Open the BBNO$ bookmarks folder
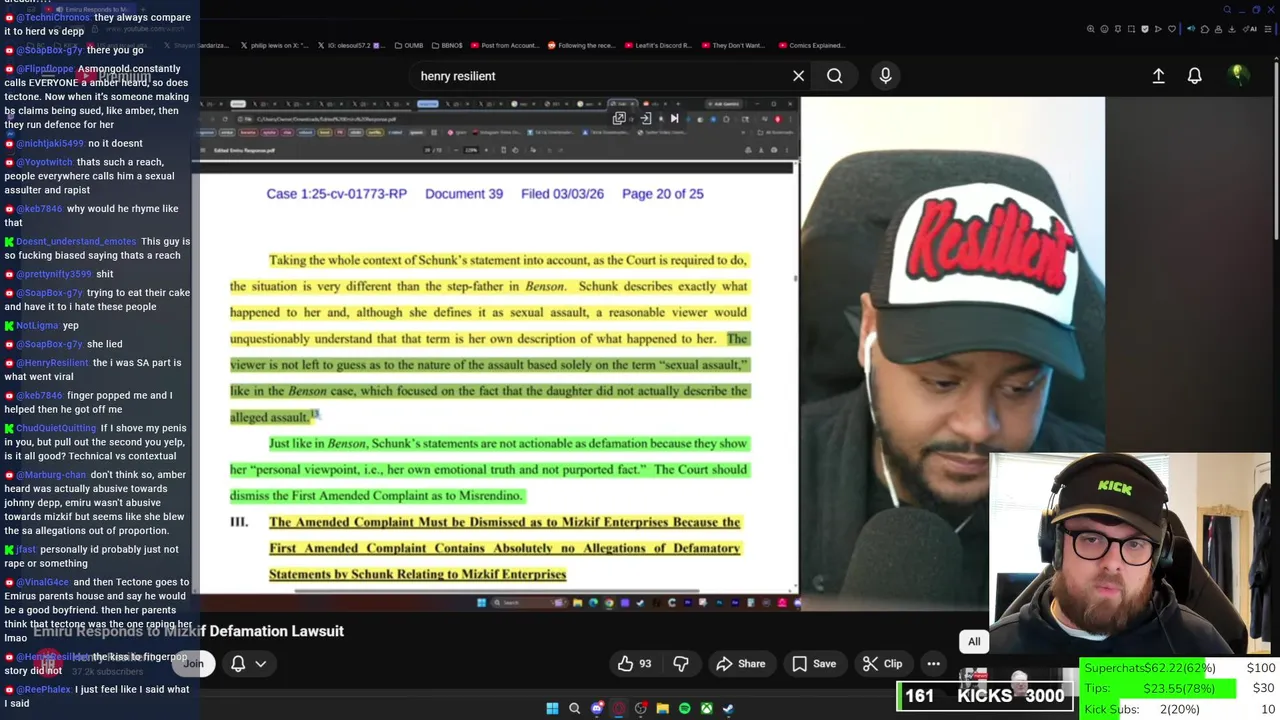Screen dimensions: 1280x720 tap(446, 45)
